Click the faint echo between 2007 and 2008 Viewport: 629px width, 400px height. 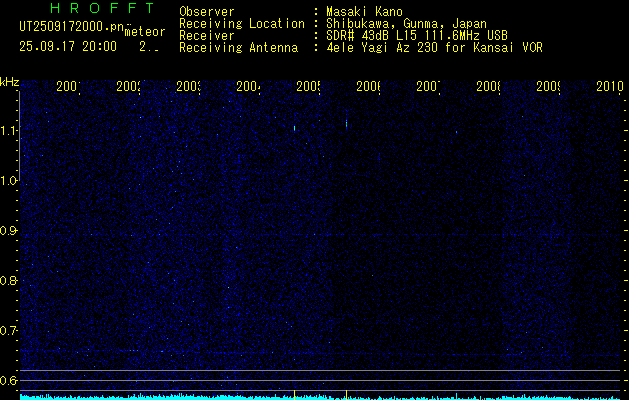457,132
